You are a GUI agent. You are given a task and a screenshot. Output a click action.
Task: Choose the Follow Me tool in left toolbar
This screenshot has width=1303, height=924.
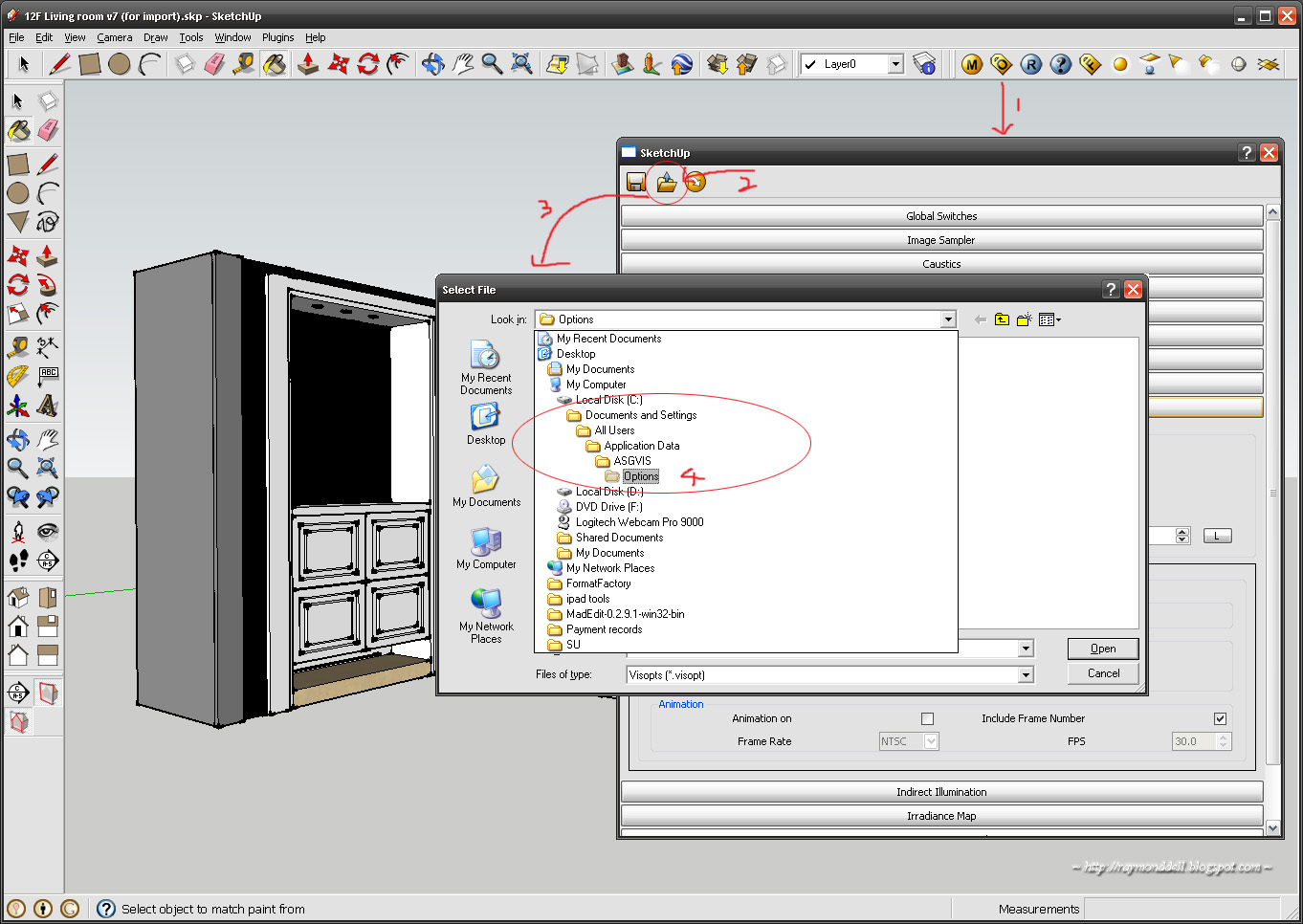(47, 285)
